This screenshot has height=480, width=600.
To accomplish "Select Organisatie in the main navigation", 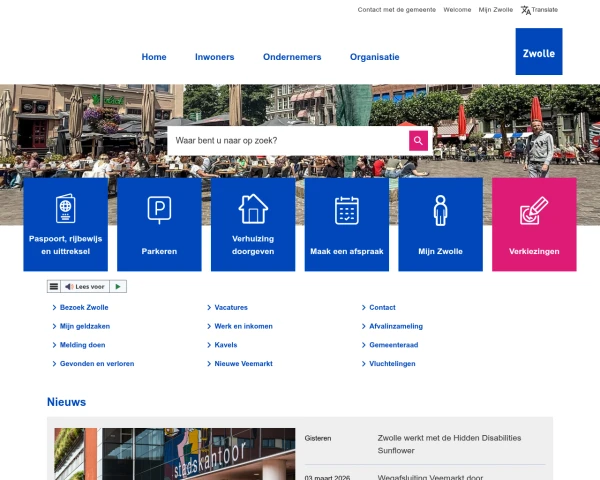I will click(x=374, y=57).
